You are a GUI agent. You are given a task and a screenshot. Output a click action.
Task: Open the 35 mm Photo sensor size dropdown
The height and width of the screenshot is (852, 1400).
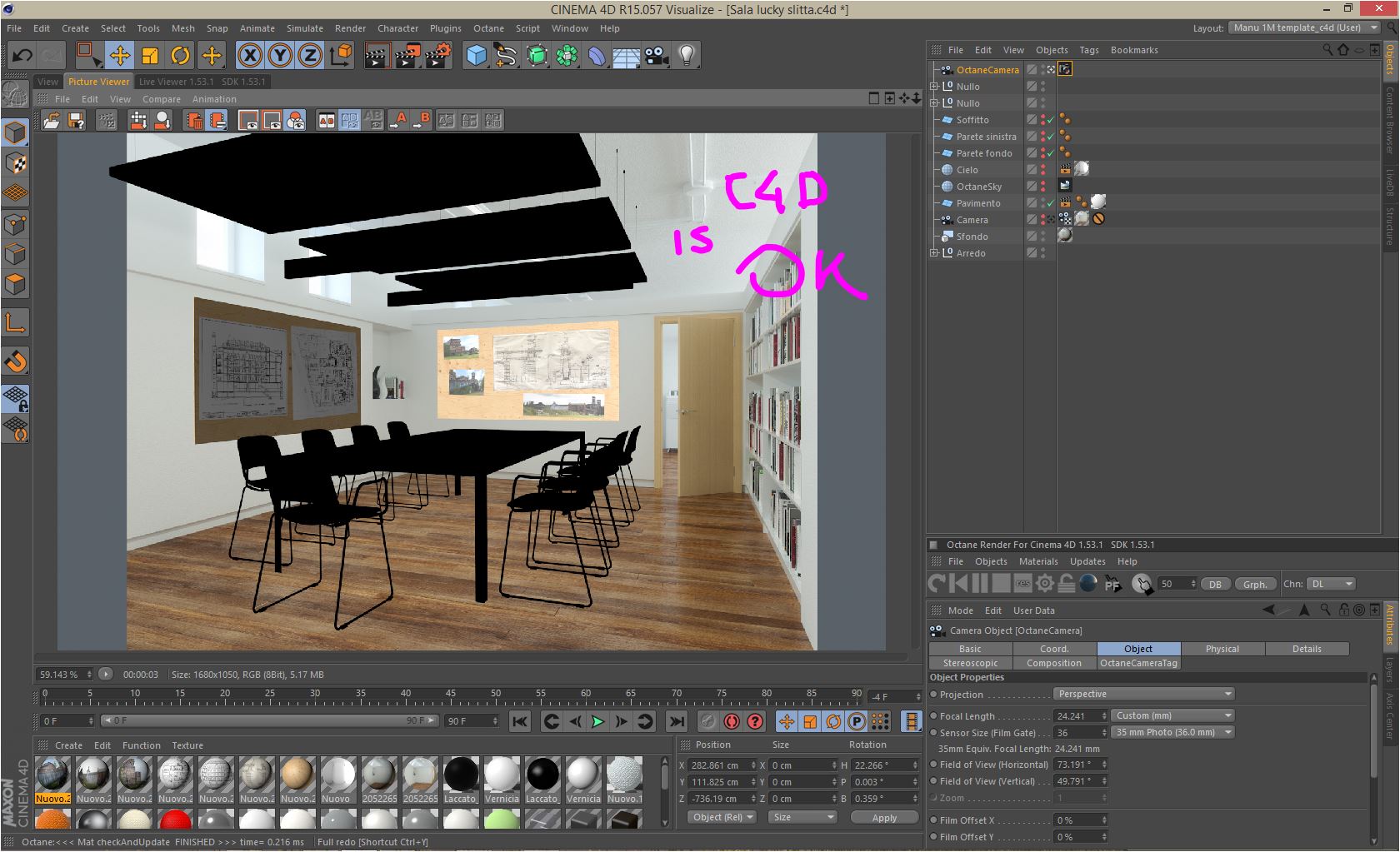pos(1172,732)
